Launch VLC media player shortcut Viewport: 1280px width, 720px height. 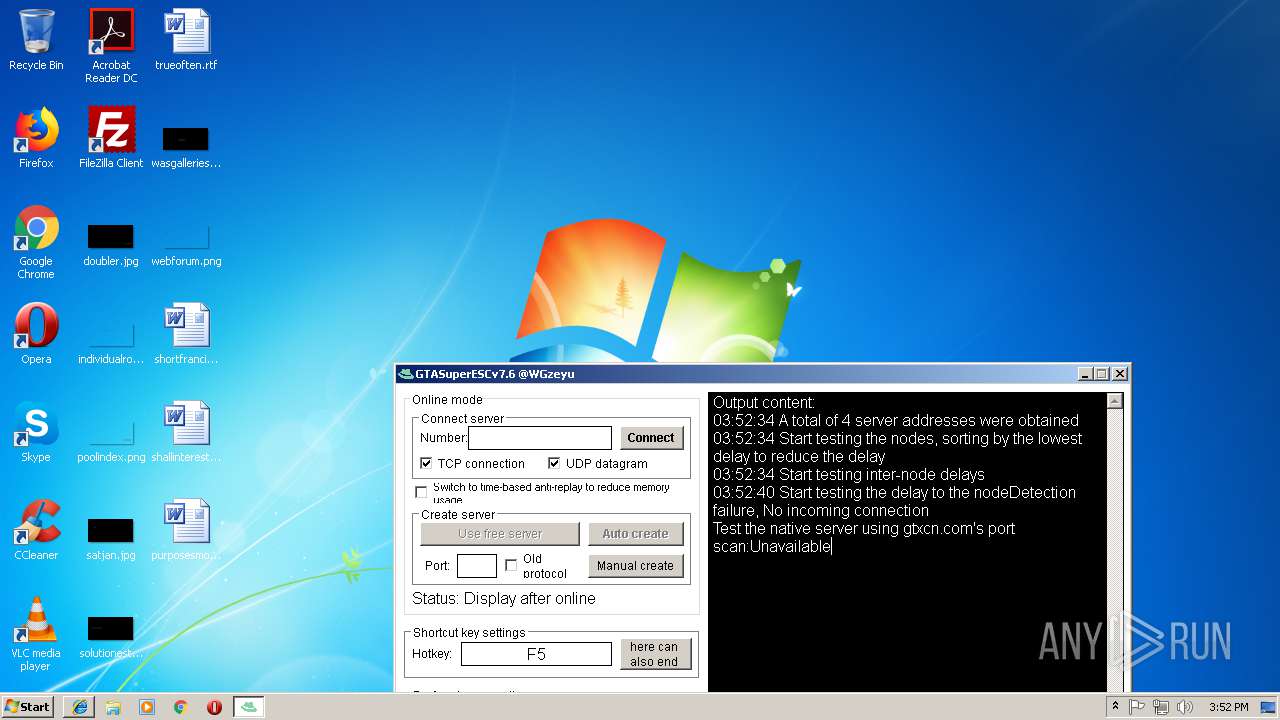click(x=36, y=634)
